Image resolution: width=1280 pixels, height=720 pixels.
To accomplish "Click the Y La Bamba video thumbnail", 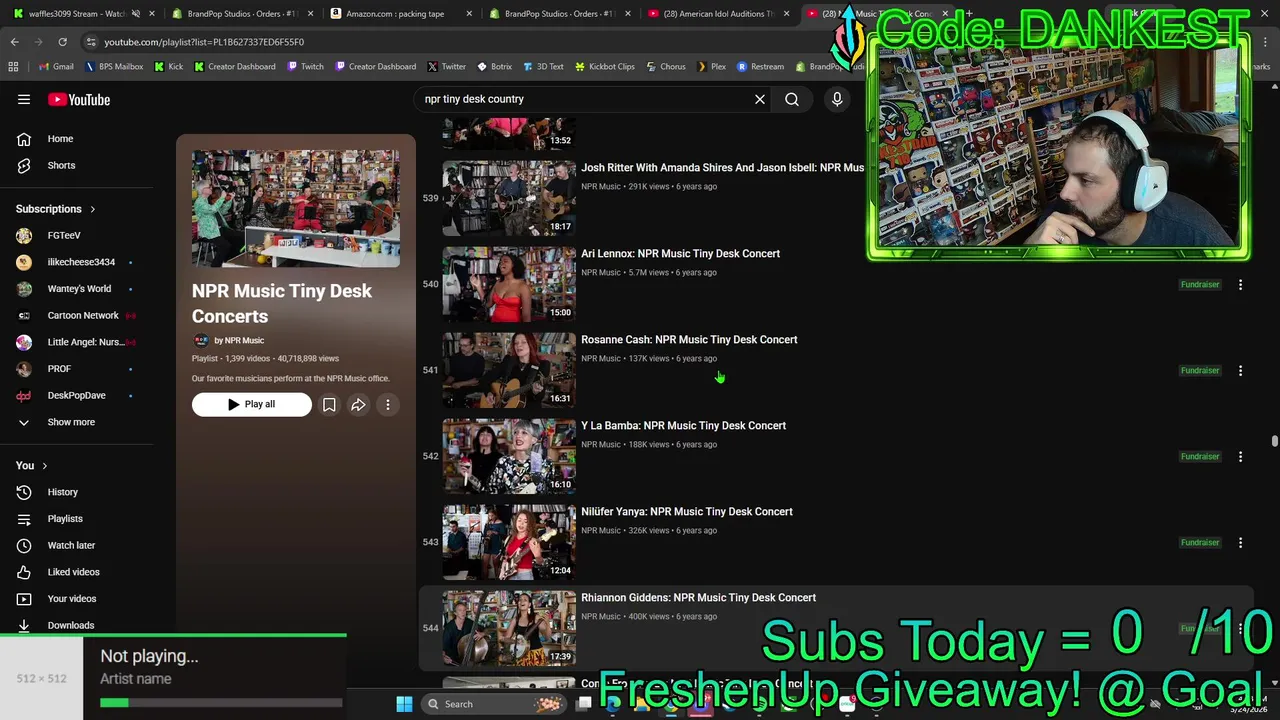I will pyautogui.click(x=509, y=456).
